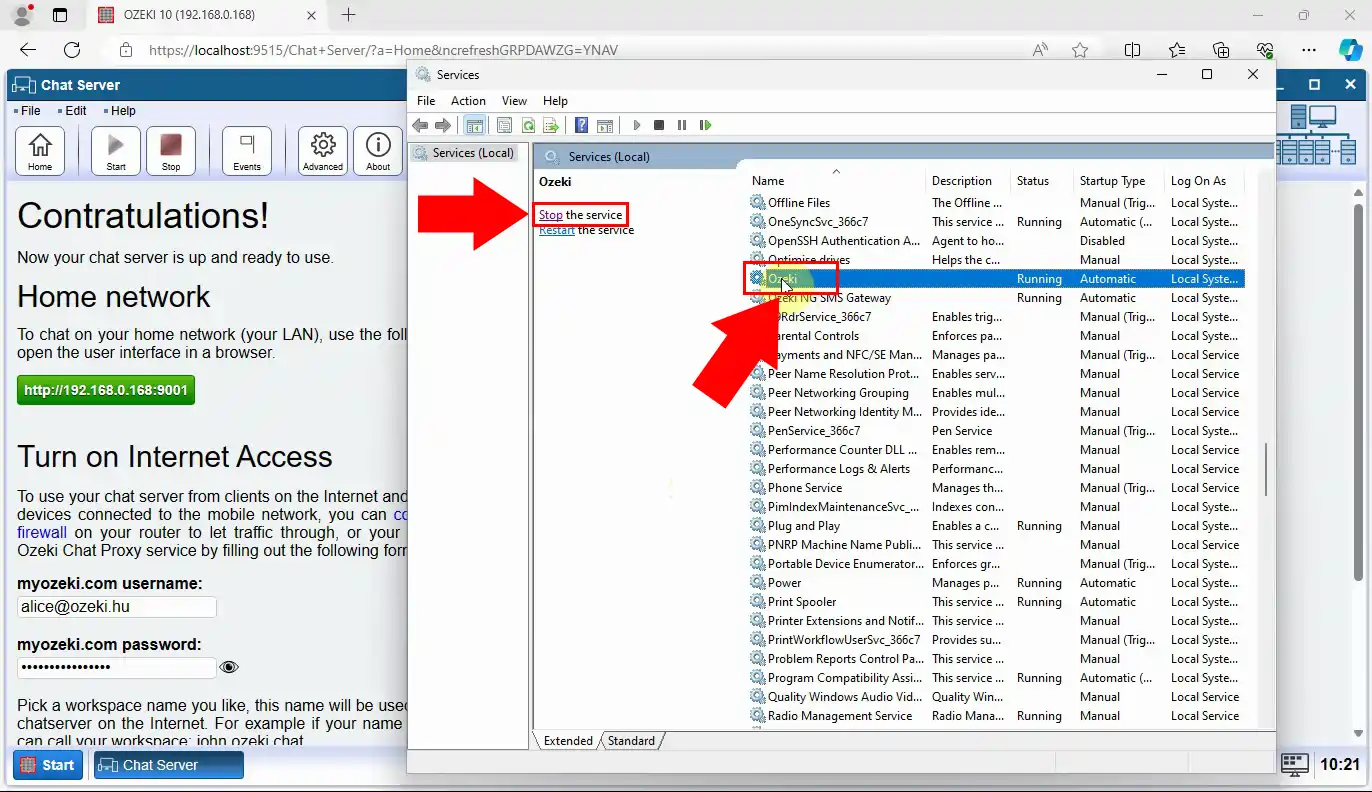Open the Help menu in Services
This screenshot has width=1372, height=792.
tap(555, 101)
